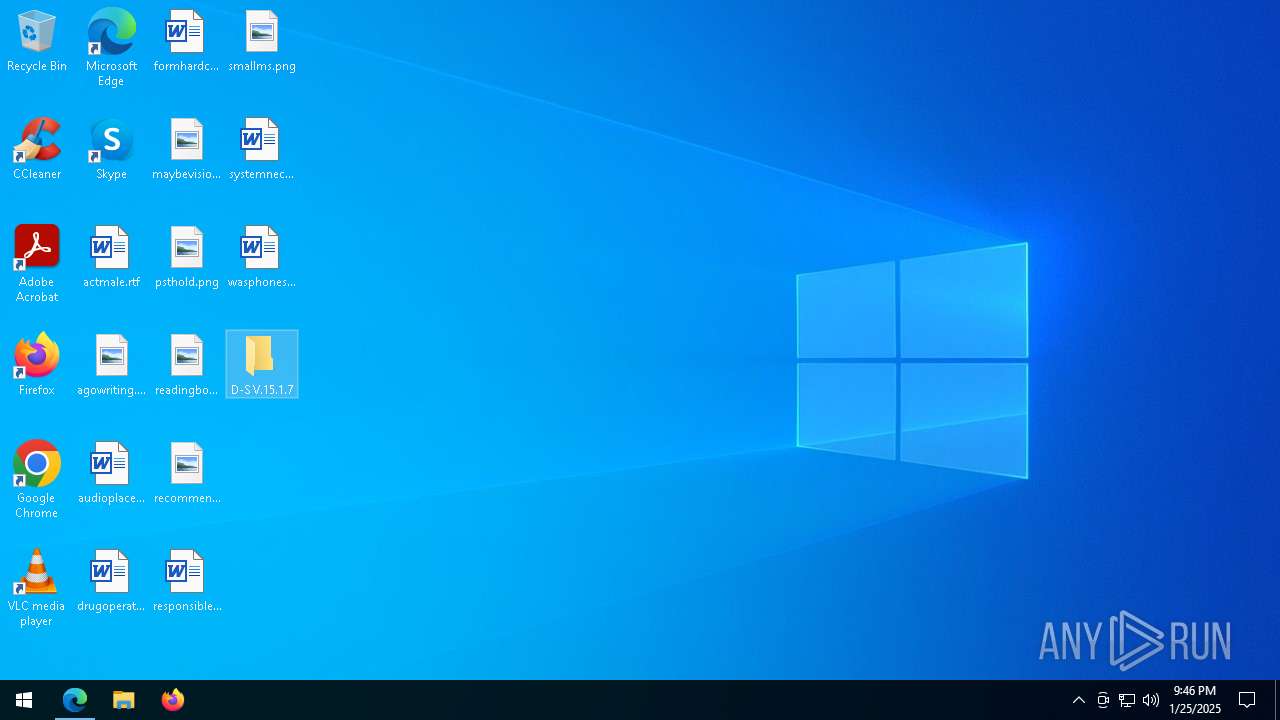The height and width of the screenshot is (720, 1280).
Task: Select the readingbo... image file
Action: click(186, 366)
